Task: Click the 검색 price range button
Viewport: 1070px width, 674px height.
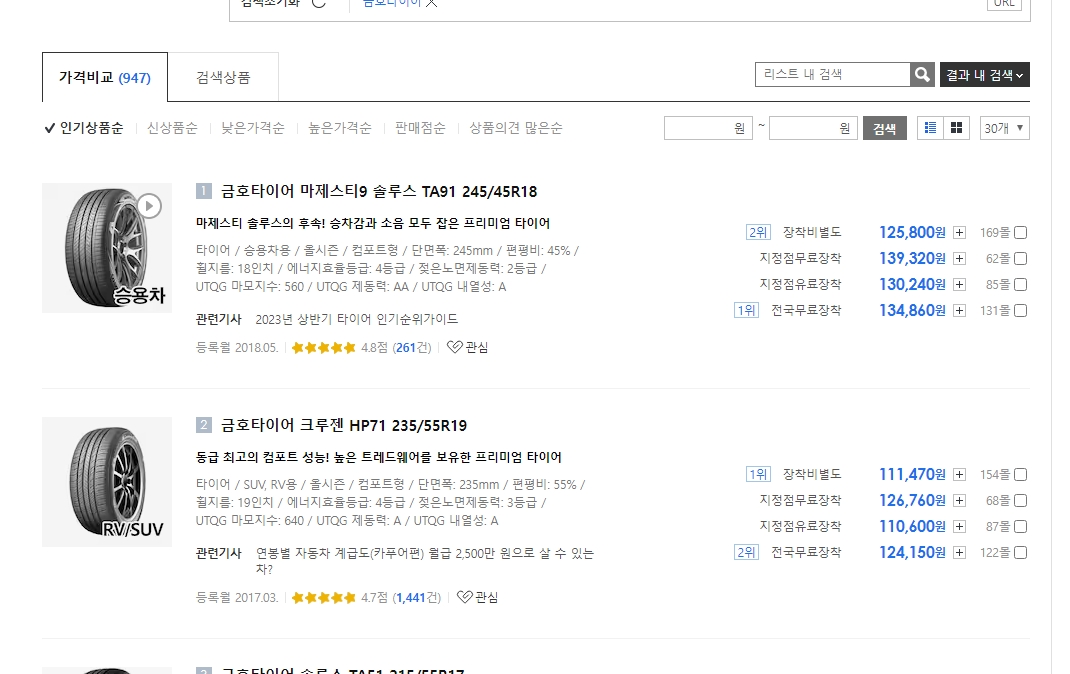Action: point(884,128)
